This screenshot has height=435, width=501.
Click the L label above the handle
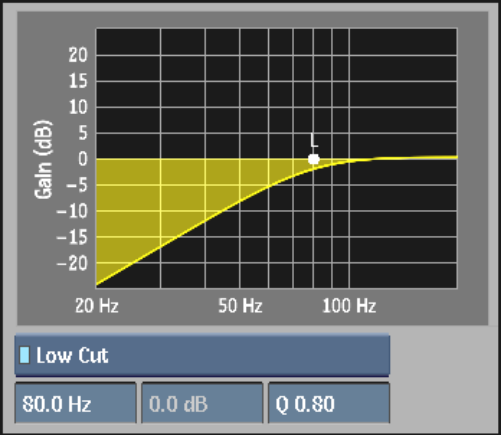pos(314,140)
